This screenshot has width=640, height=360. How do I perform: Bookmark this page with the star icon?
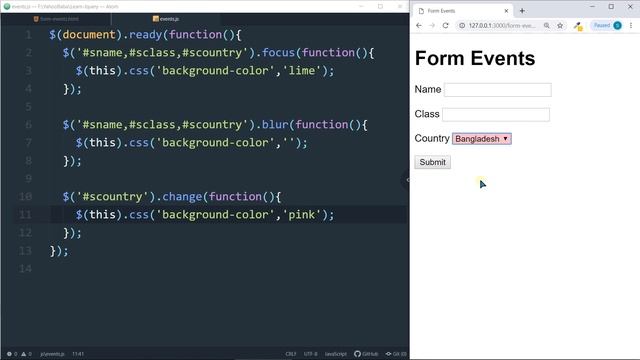pos(560,25)
